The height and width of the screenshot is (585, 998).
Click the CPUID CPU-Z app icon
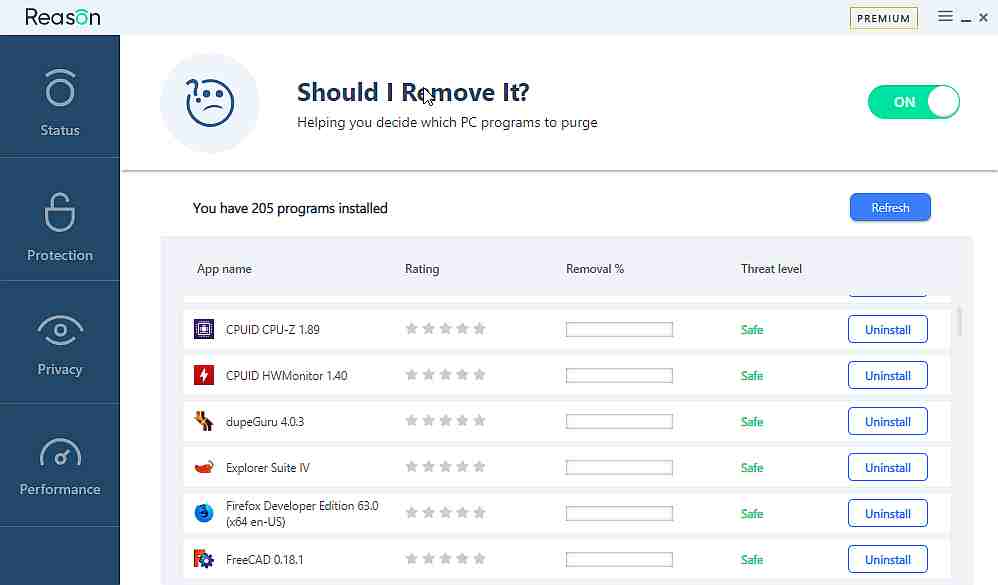click(204, 329)
